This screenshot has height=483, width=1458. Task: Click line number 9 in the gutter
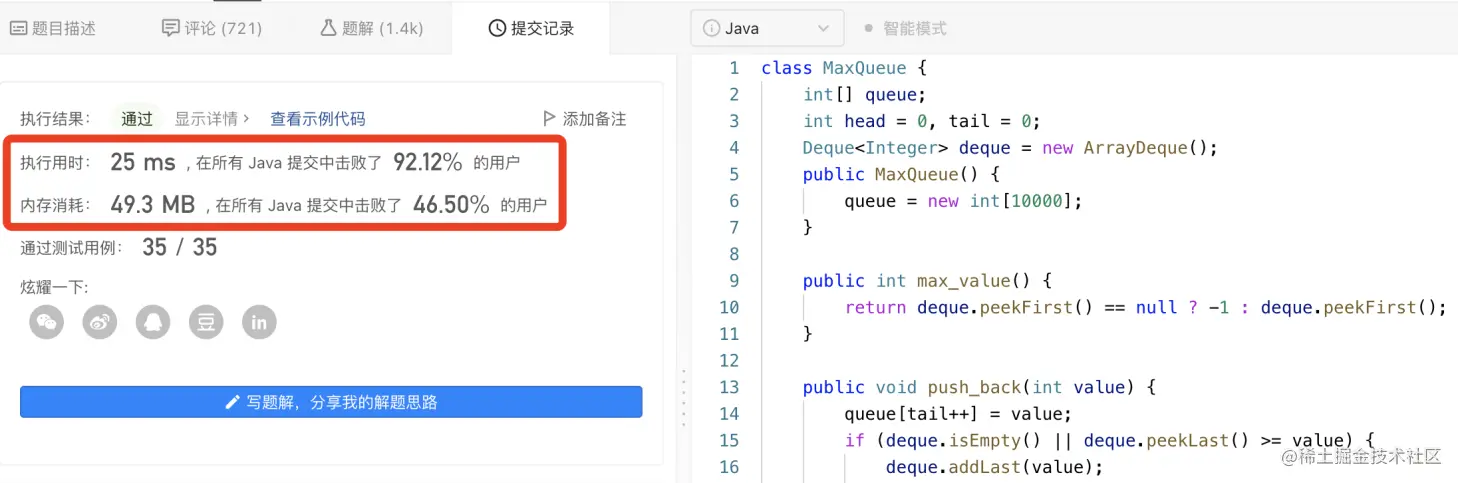tap(734, 281)
